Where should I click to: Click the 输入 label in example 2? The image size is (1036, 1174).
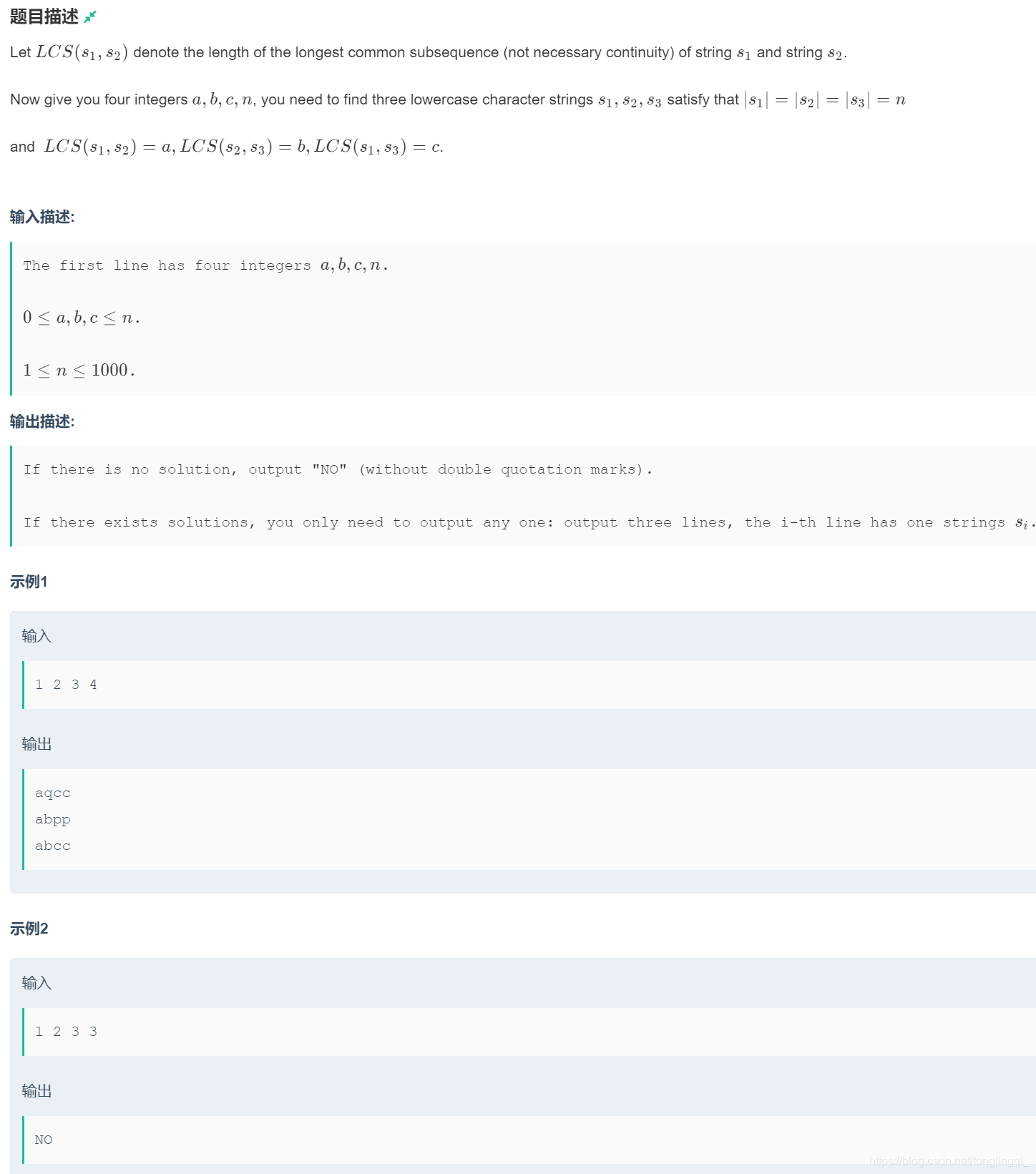click(36, 983)
